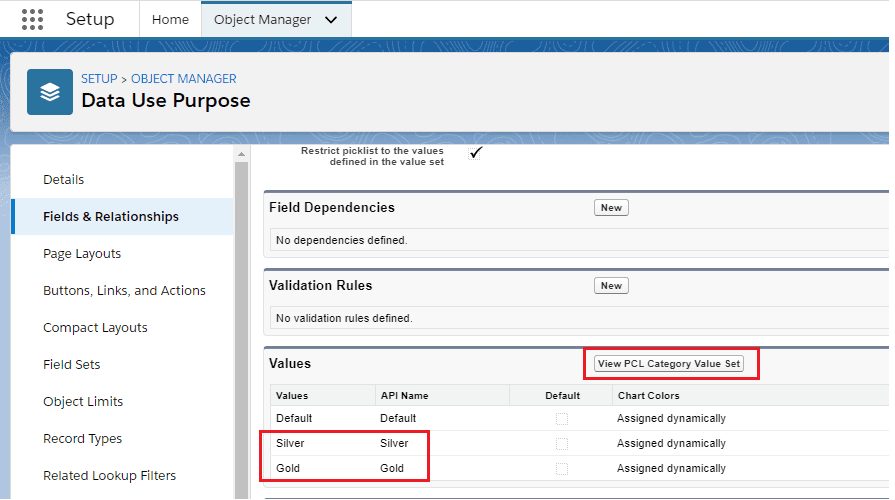Screen dimensions: 895x500
Task: Switch to the Home tab
Action: tap(169, 20)
